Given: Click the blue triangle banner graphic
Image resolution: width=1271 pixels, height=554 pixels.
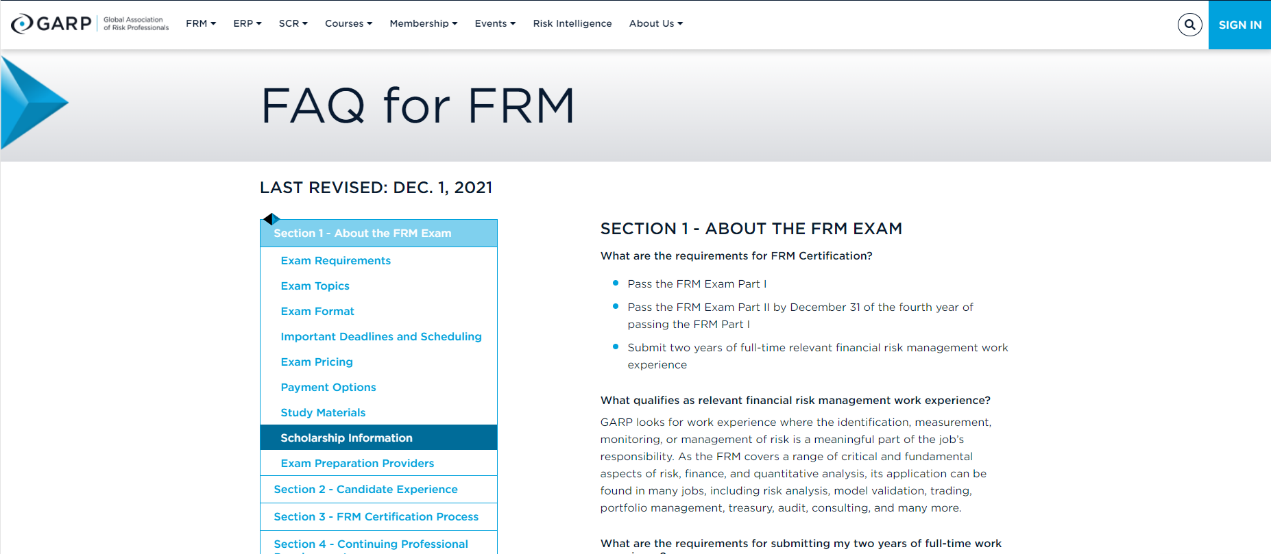Looking at the screenshot, I should pos(34,102).
